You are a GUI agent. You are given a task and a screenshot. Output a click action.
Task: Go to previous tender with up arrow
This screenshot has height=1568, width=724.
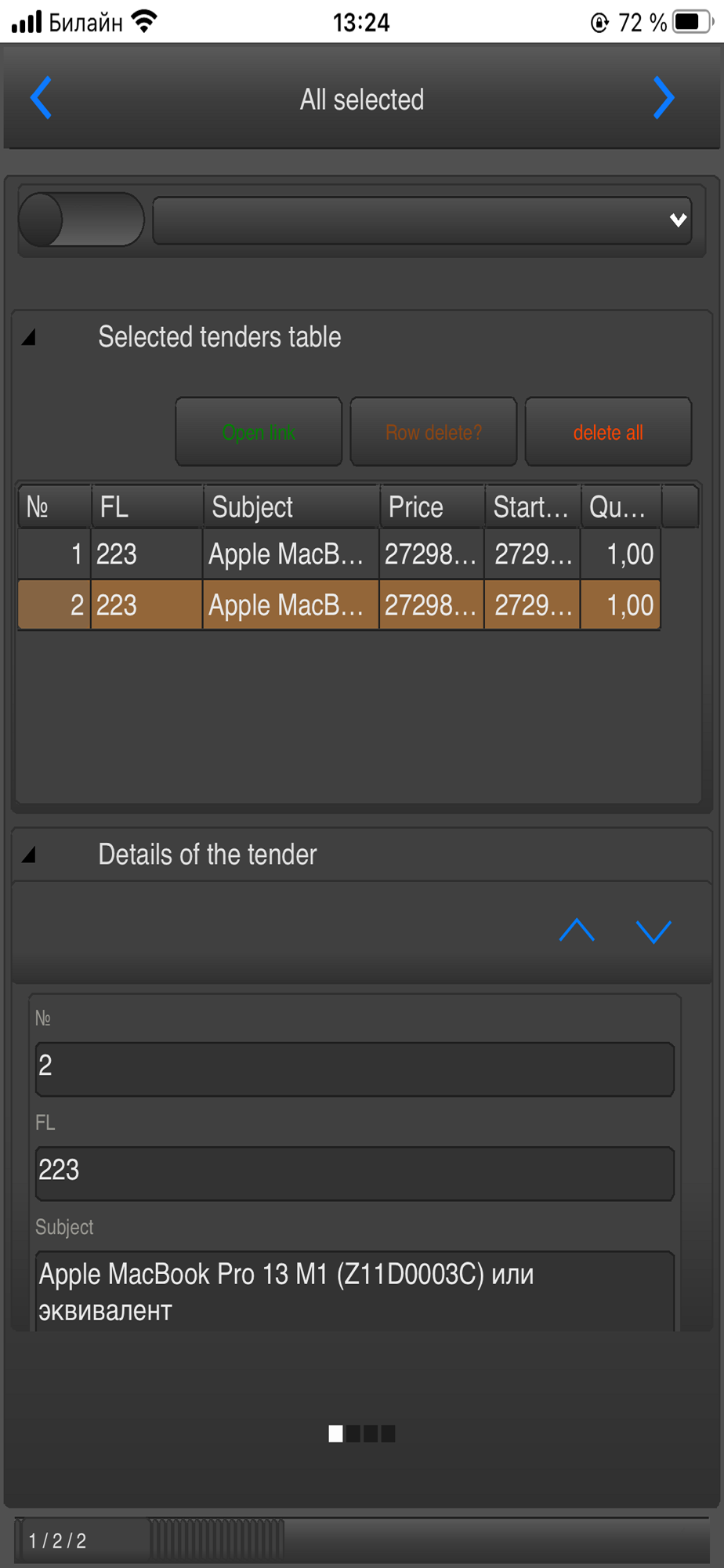[x=577, y=931]
